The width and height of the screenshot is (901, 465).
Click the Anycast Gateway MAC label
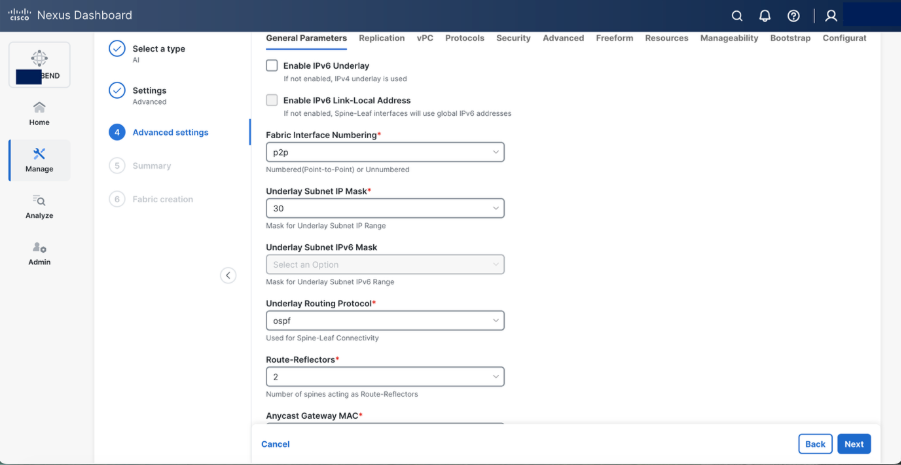click(314, 415)
